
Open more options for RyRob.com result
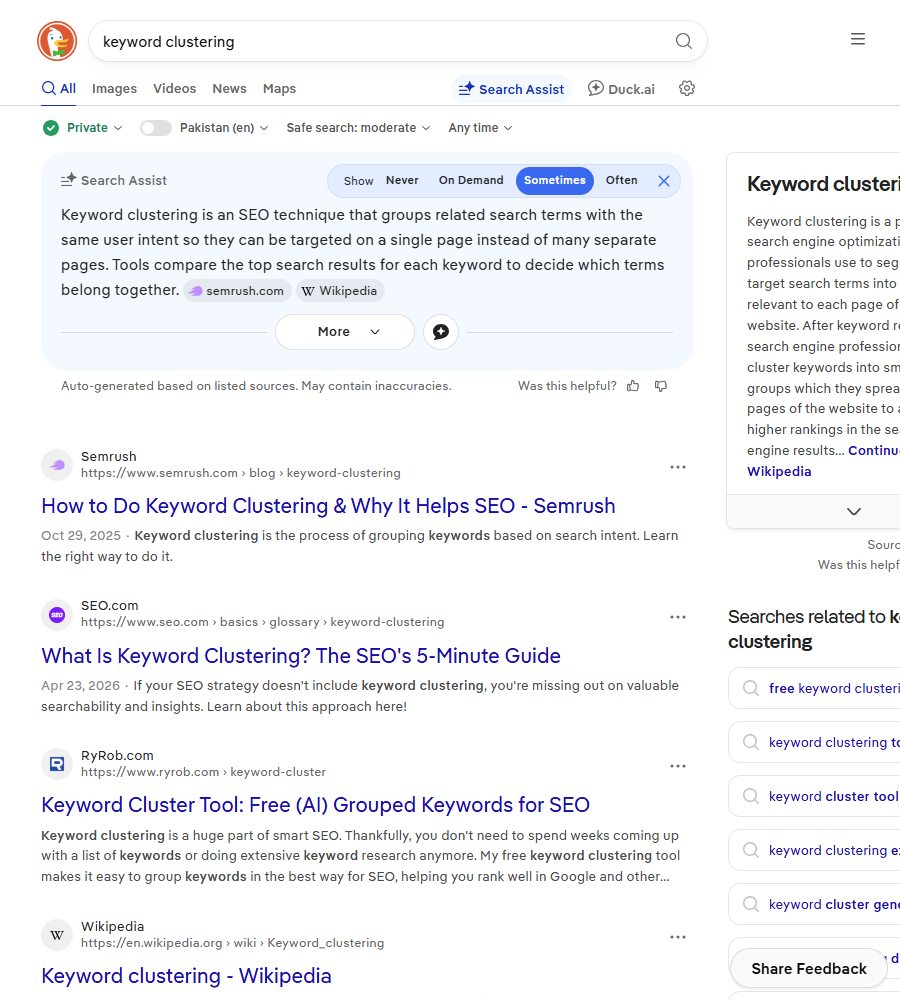[x=678, y=767]
